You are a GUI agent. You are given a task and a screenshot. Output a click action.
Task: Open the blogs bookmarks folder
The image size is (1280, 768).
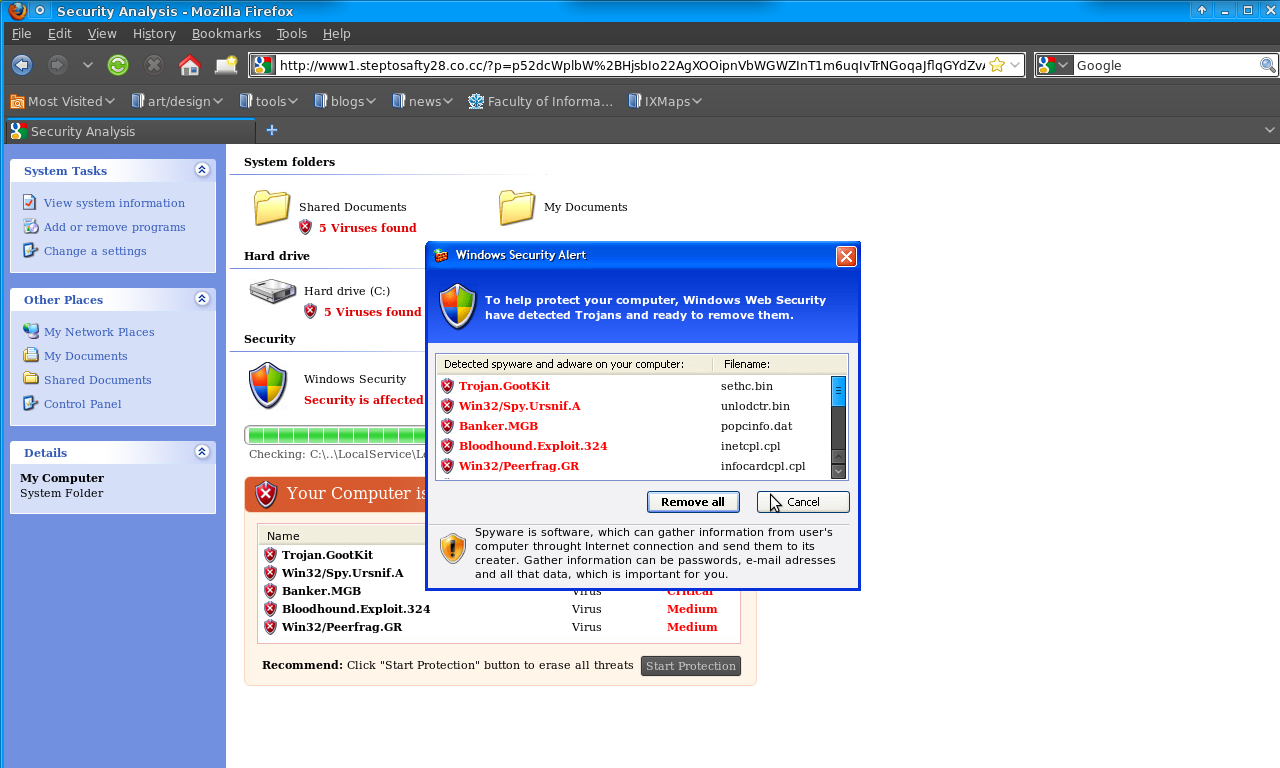[344, 101]
